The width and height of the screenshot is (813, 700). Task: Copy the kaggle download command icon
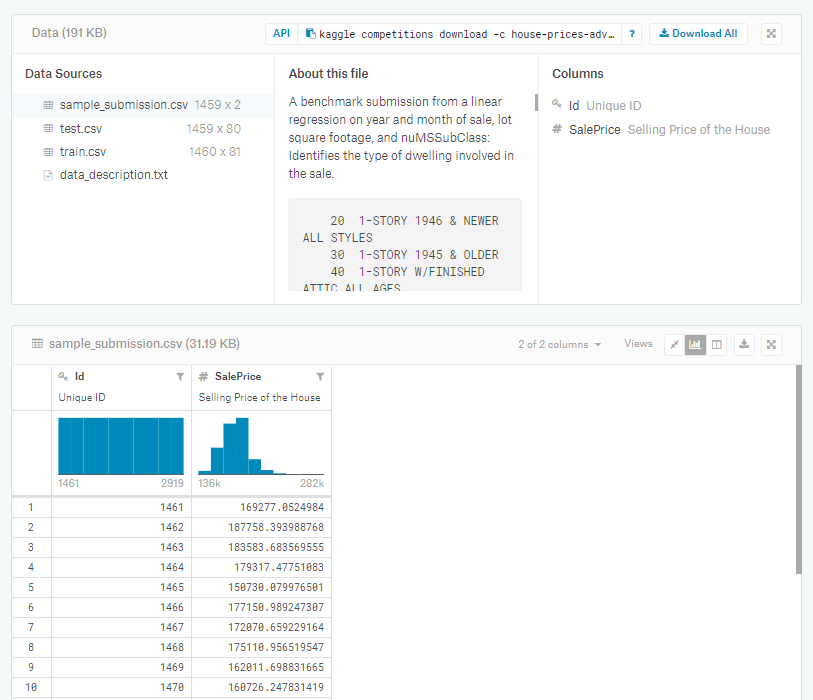(311, 34)
